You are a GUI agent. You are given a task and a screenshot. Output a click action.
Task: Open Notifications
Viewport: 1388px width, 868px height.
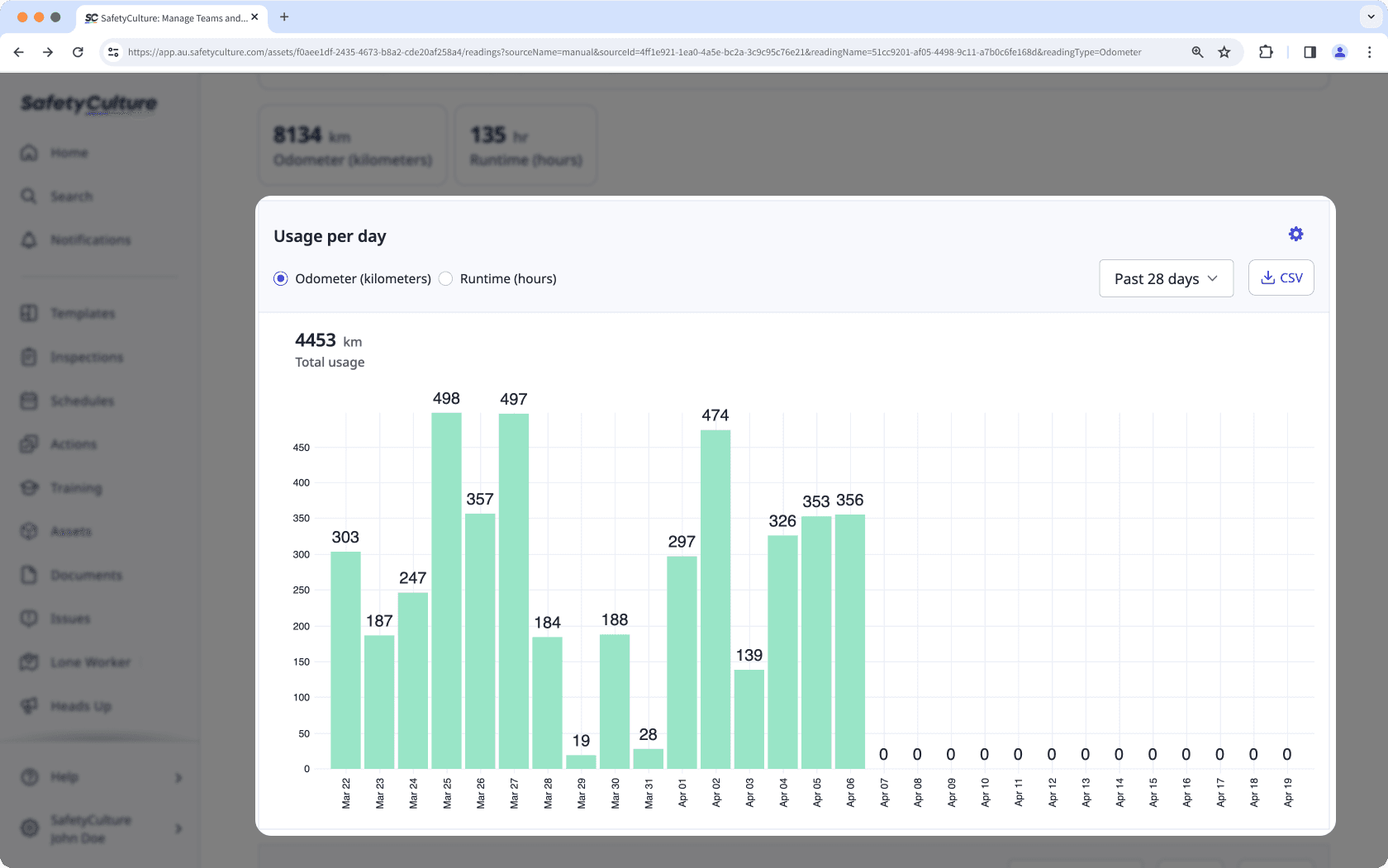pyautogui.click(x=90, y=240)
